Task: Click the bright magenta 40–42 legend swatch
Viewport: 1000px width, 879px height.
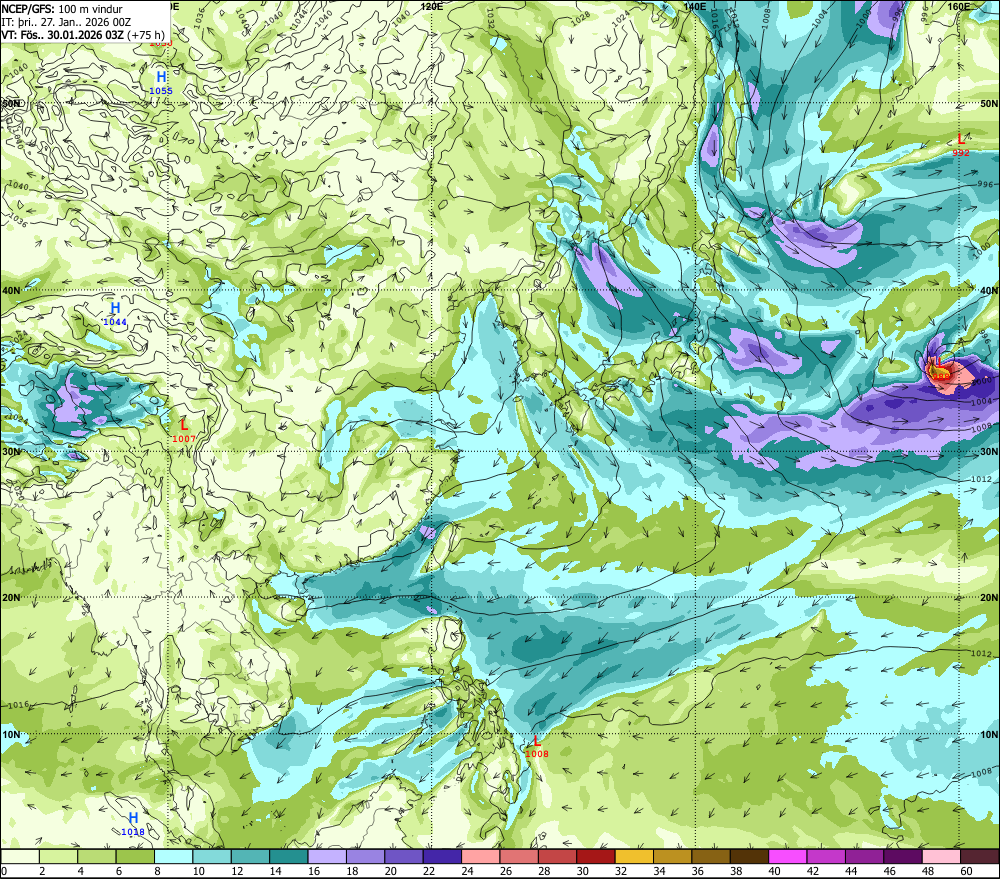Action: tap(787, 857)
